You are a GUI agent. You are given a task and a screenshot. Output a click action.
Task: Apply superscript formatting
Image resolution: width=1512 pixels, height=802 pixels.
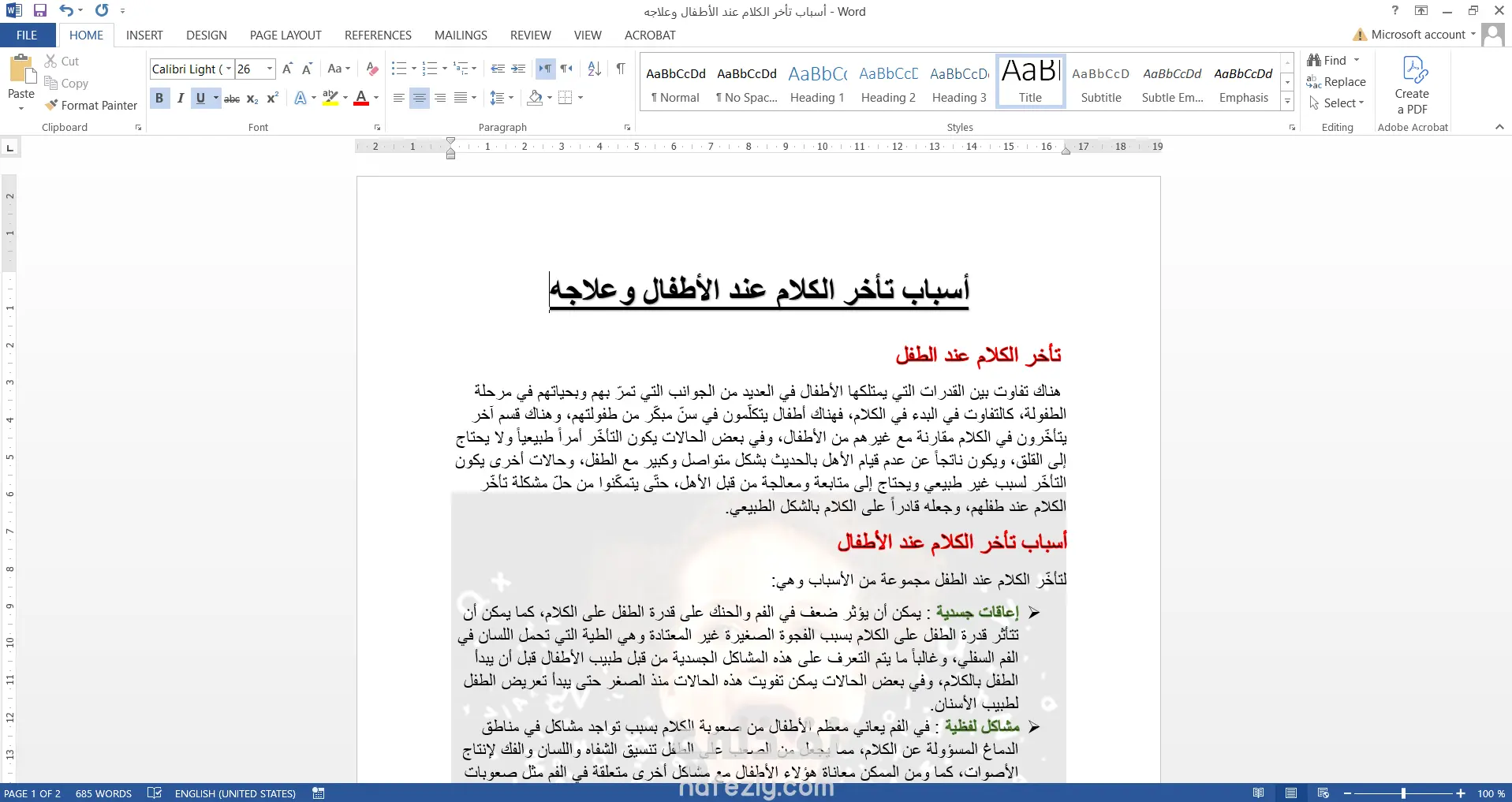tap(272, 99)
